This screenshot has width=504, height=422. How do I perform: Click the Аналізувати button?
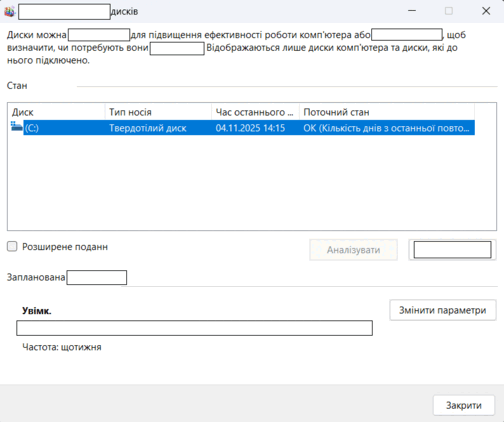point(353,250)
